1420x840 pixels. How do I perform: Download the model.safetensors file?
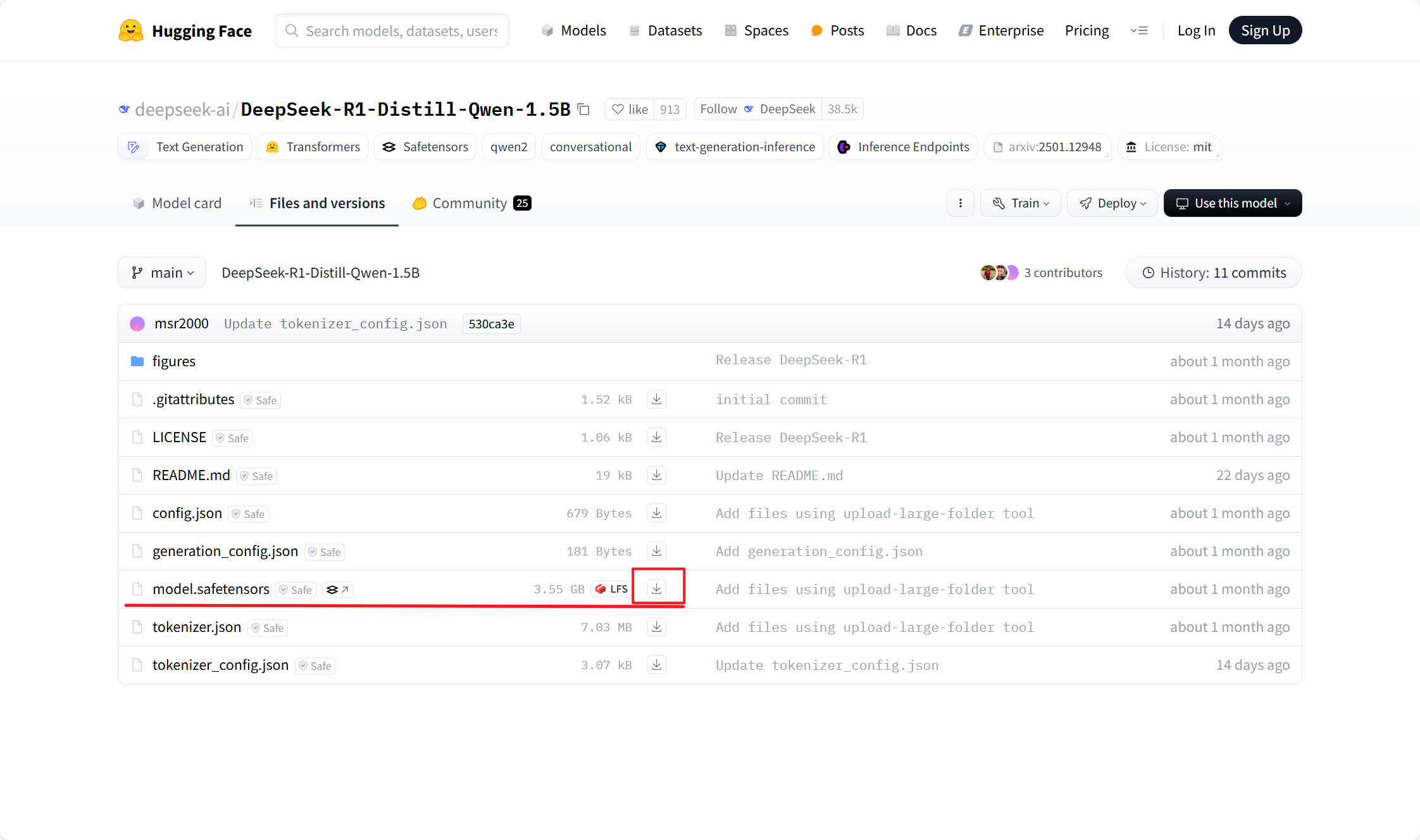[656, 589]
